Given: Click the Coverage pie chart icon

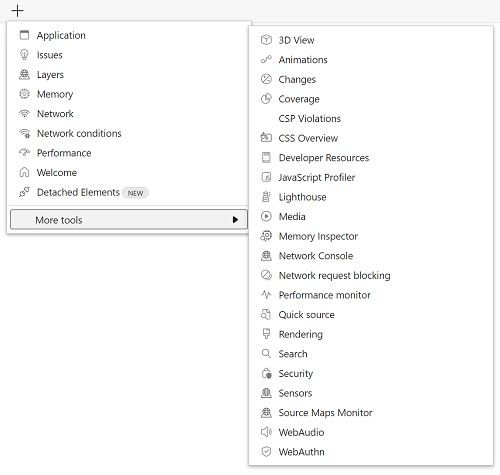Looking at the screenshot, I should [x=266, y=99].
